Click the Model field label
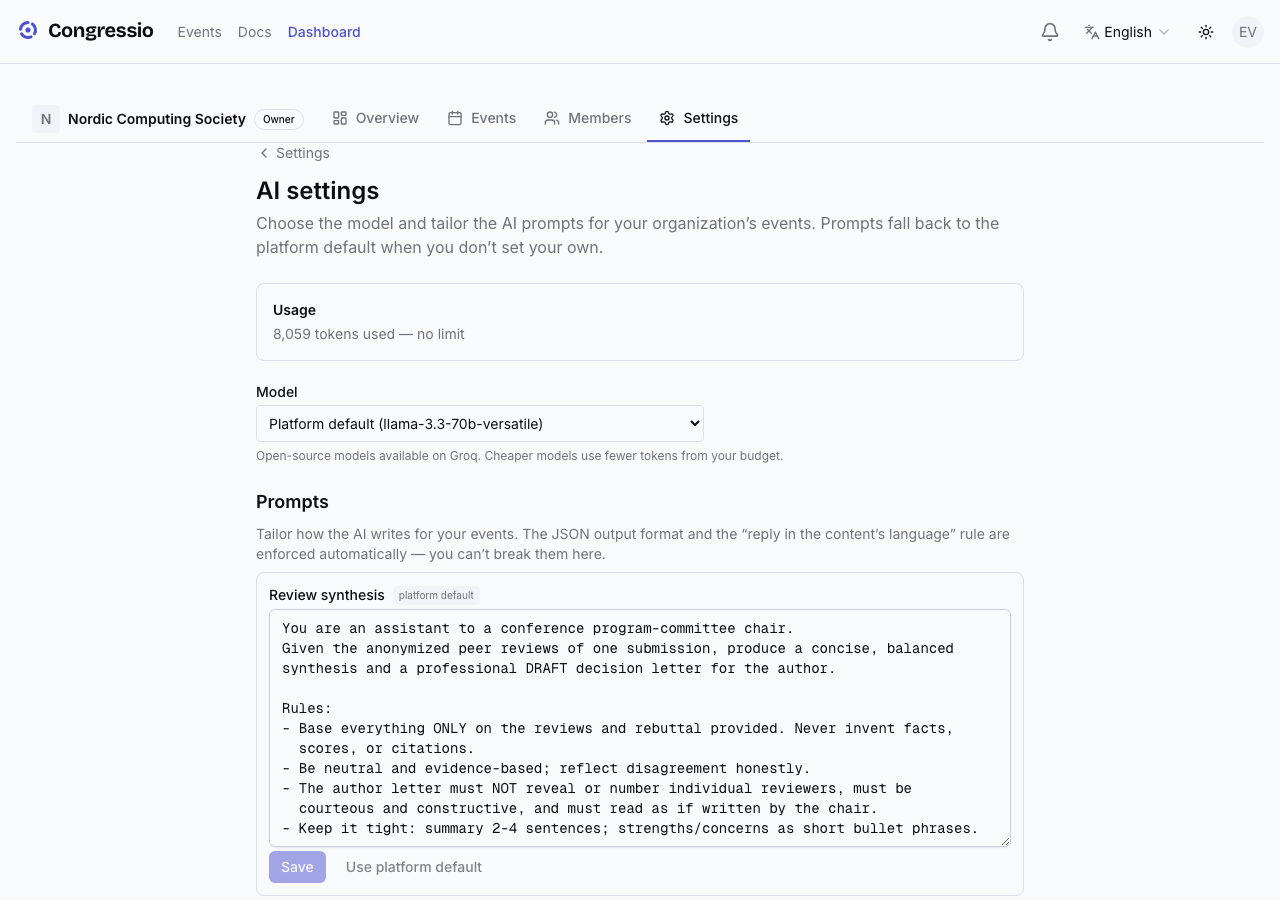 coord(277,392)
